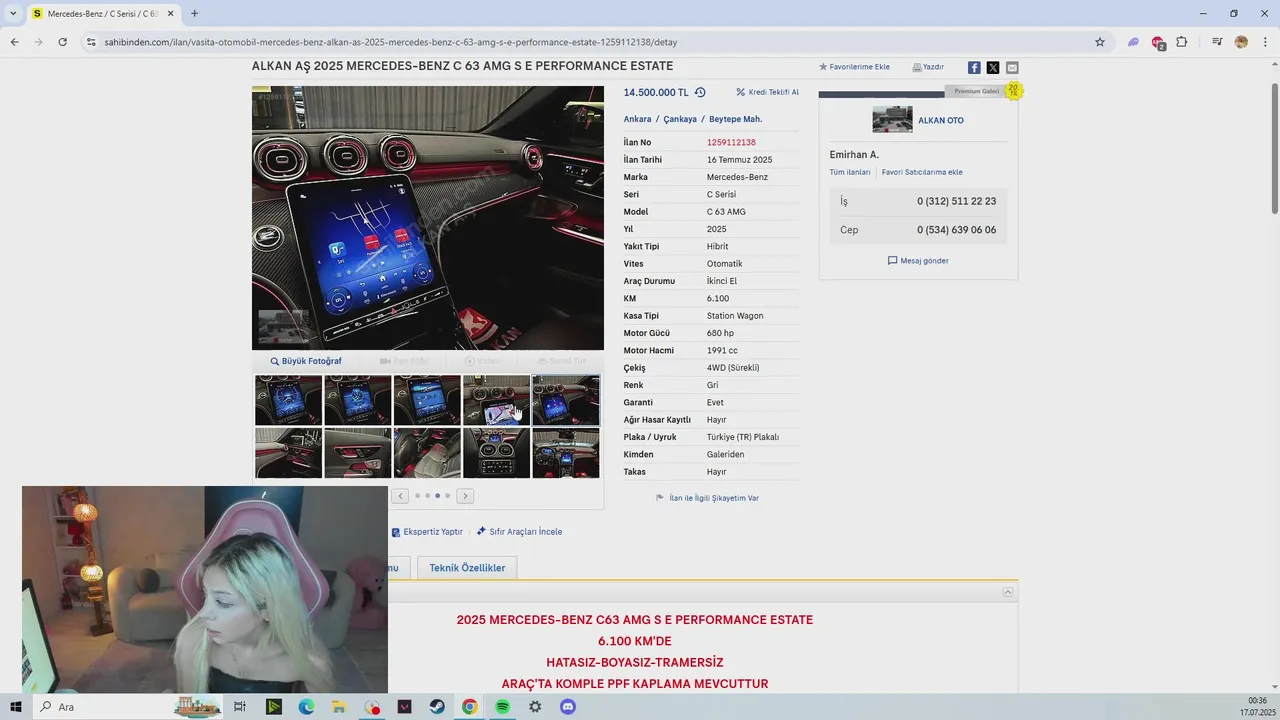The image size is (1280, 720).
Task: Select first thumbnail in top row
Action: click(289, 400)
